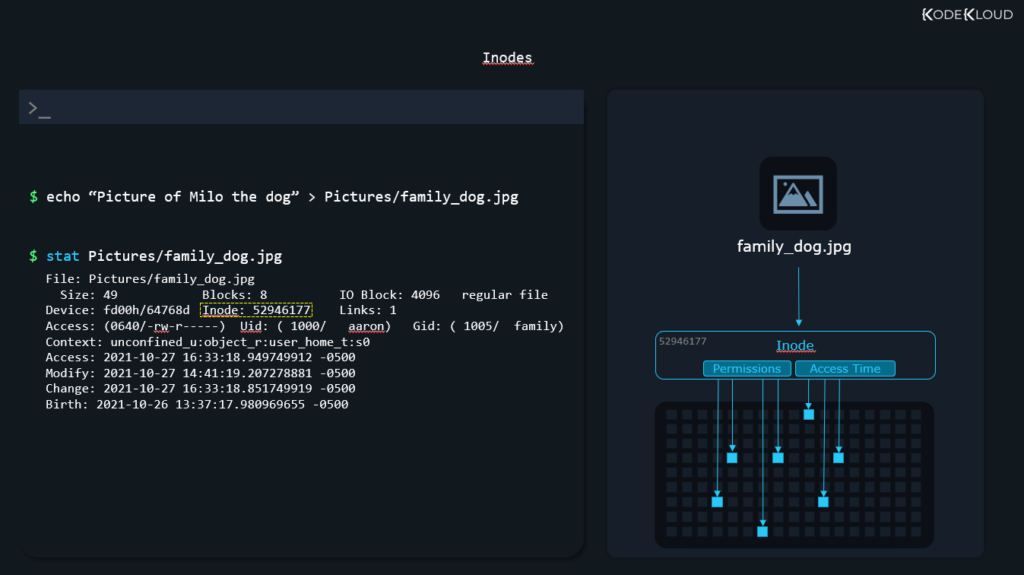This screenshot has width=1024, height=575.
Task: Click the KodeKloud logo
Action: pos(967,14)
